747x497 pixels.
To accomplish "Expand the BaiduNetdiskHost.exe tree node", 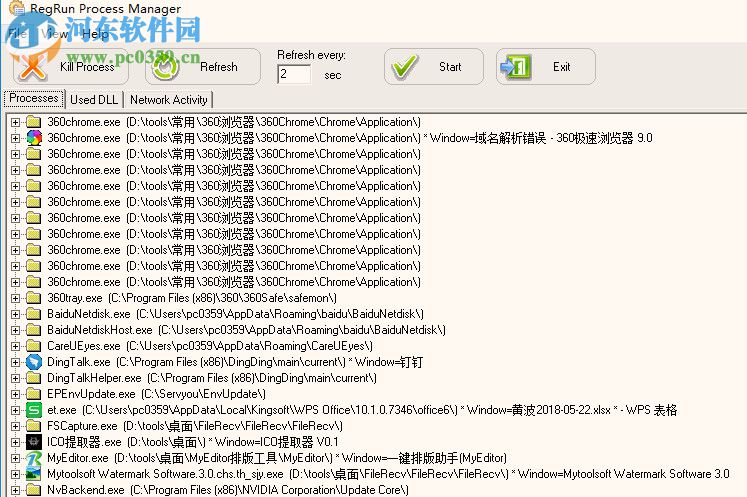I will coord(15,330).
